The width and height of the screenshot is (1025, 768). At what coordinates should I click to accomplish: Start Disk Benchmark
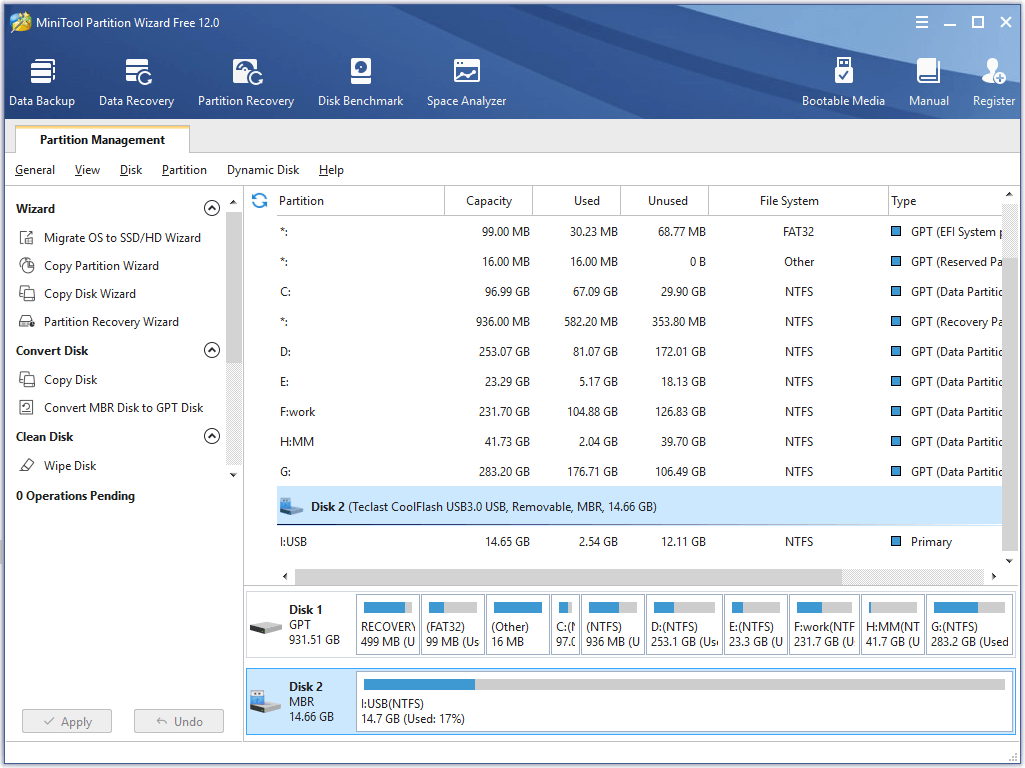pos(360,82)
